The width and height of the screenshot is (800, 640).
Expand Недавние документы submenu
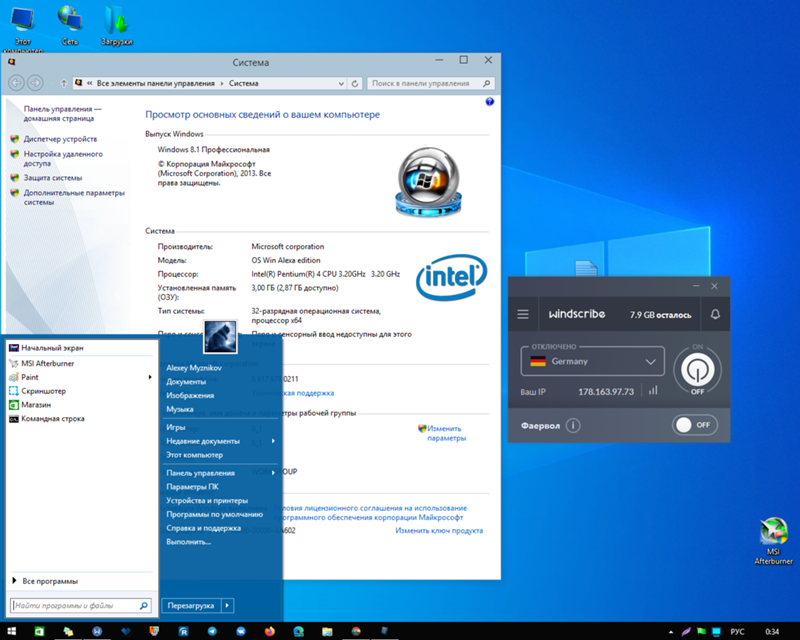(x=273, y=441)
